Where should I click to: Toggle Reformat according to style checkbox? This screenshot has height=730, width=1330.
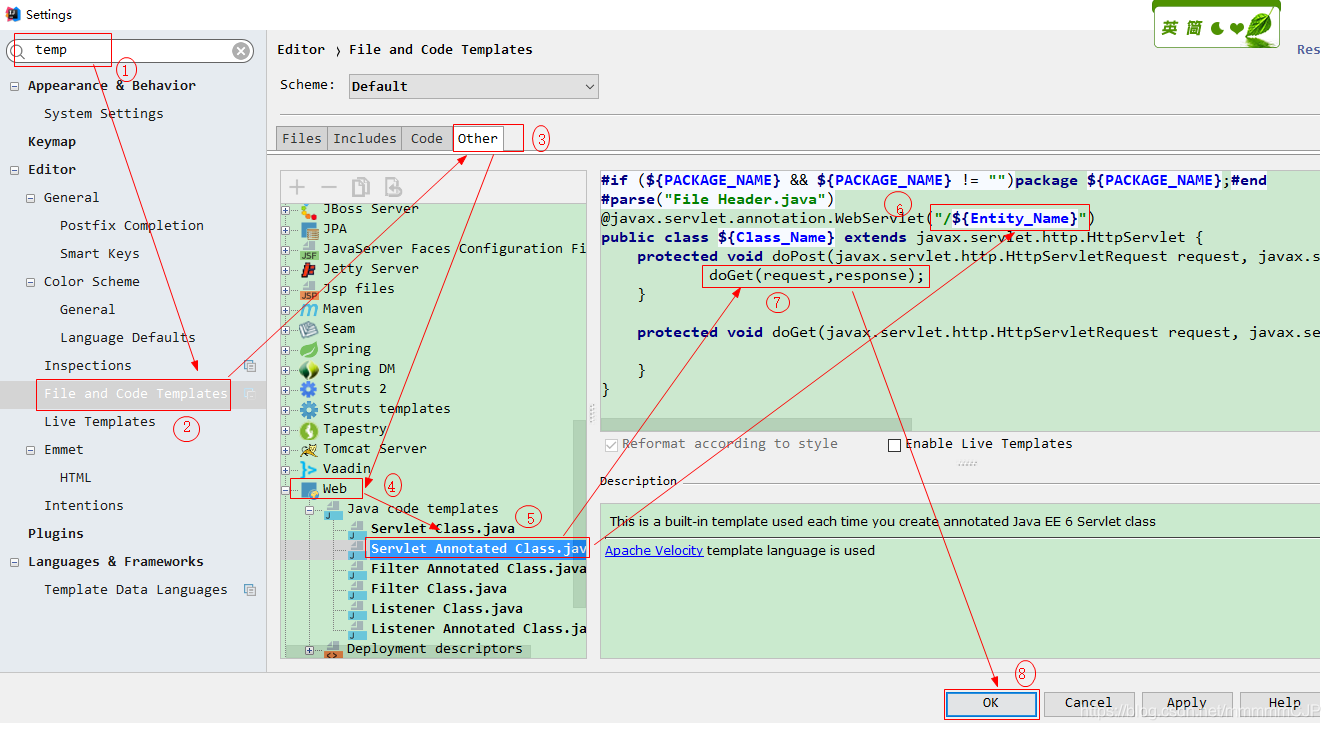tap(611, 445)
